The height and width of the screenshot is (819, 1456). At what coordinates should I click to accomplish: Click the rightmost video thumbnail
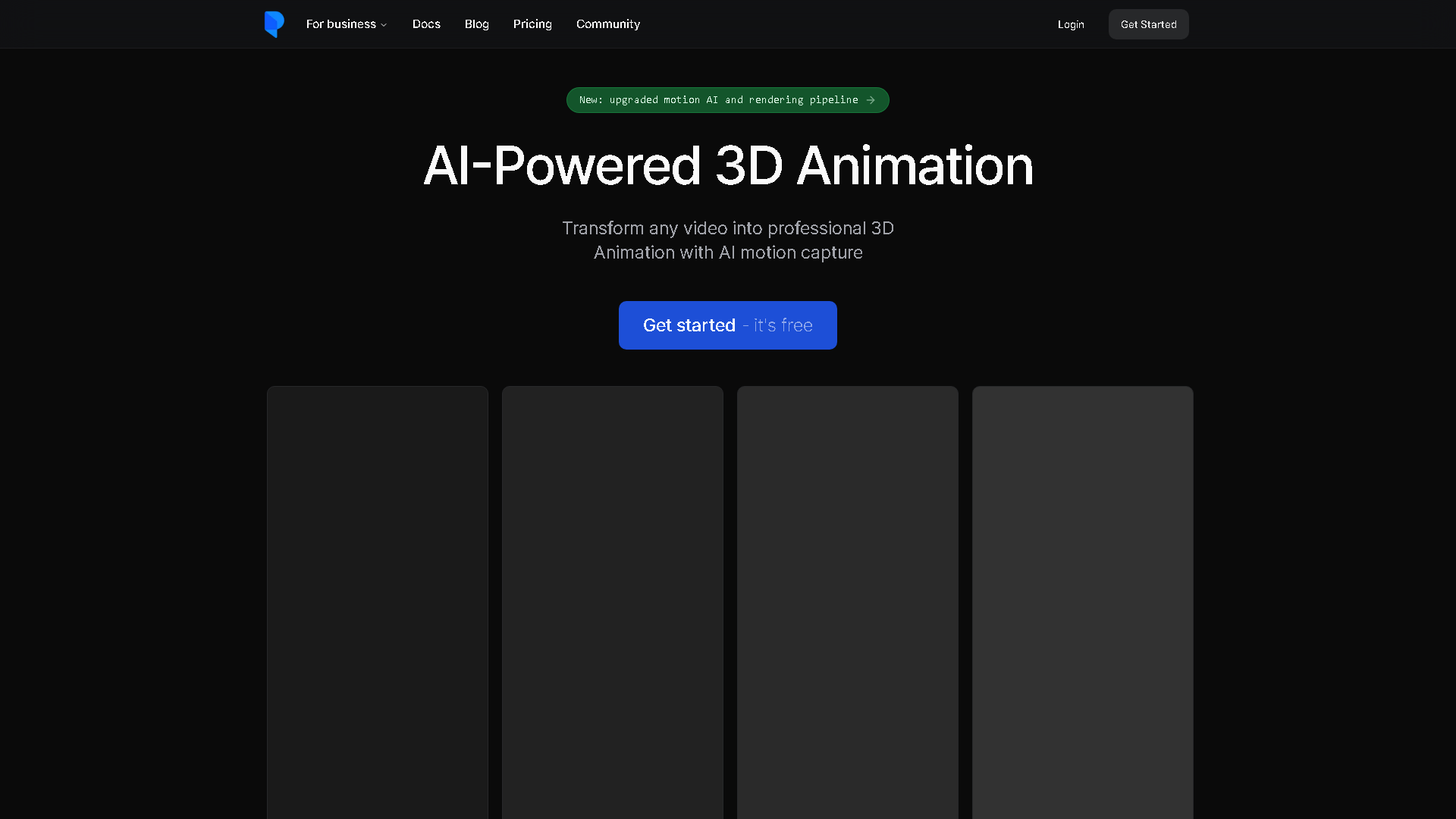coord(1082,599)
